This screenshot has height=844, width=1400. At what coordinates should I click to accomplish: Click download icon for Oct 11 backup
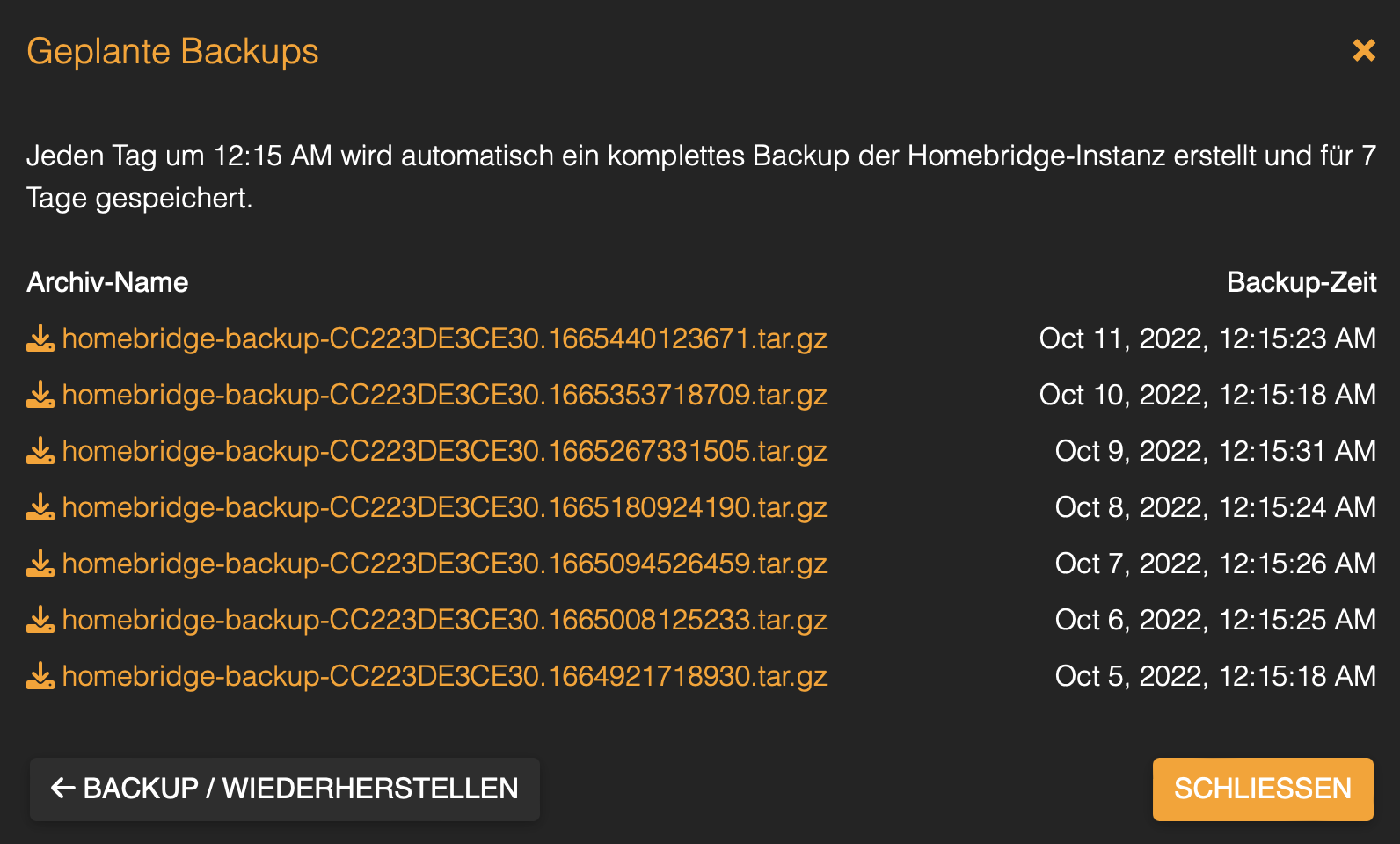coord(40,338)
